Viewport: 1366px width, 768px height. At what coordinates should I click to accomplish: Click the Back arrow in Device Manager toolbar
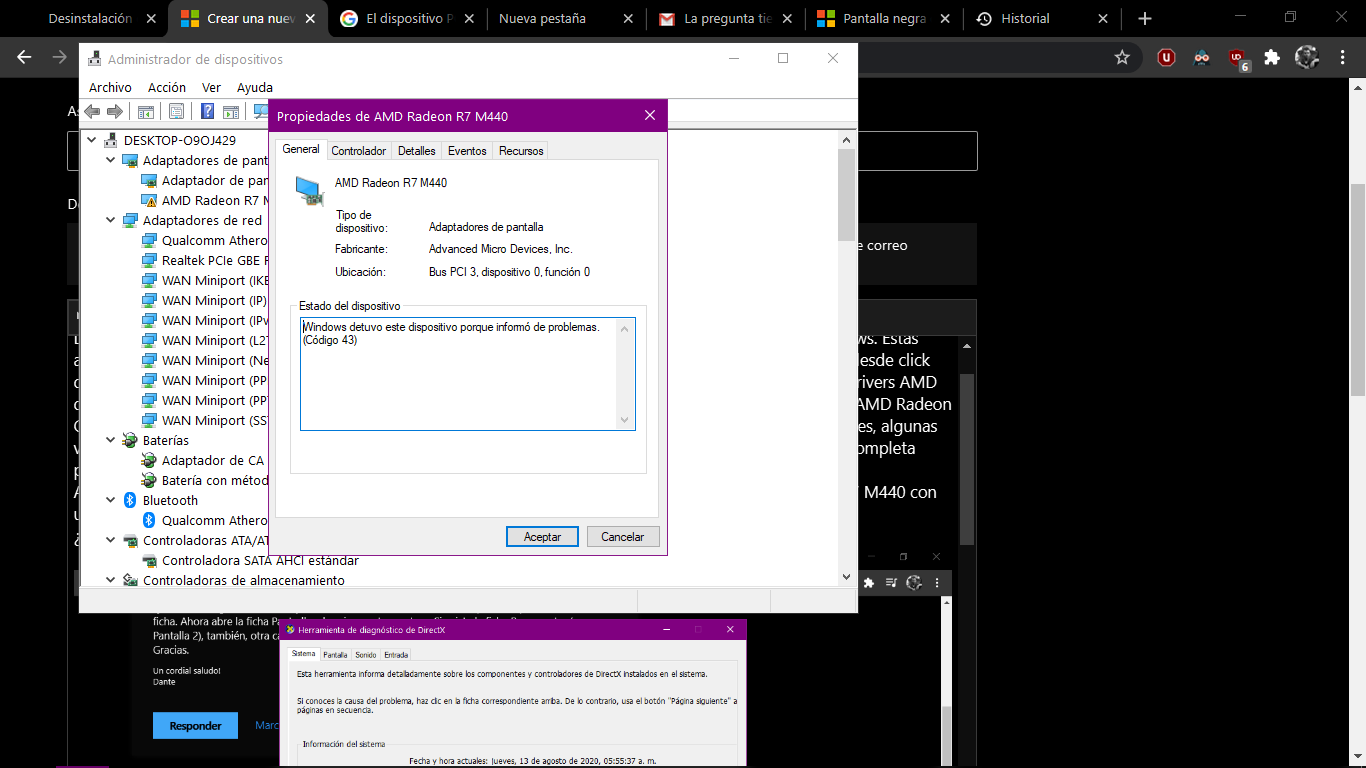(x=92, y=111)
